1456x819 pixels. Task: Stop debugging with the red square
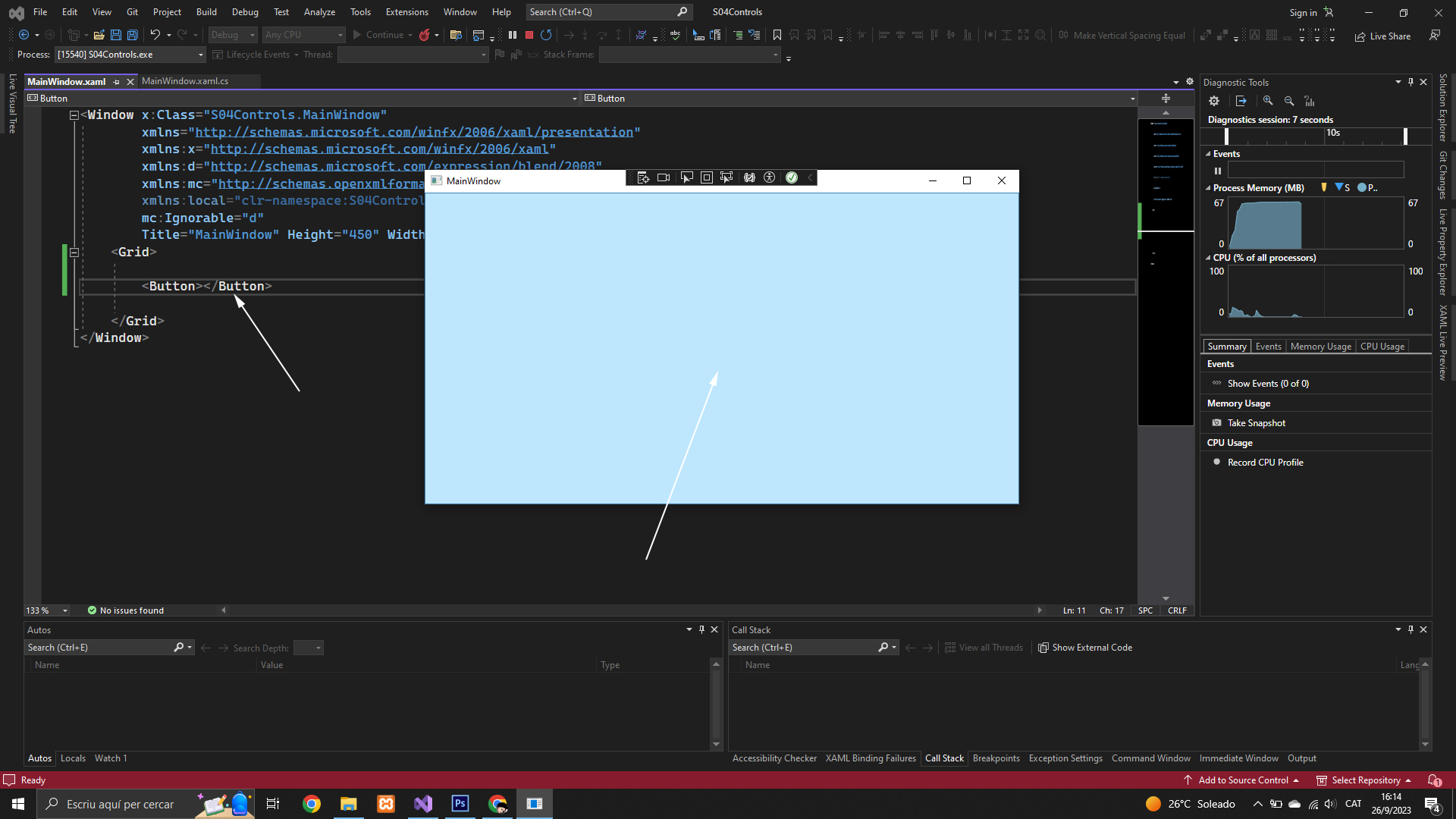[x=529, y=35]
